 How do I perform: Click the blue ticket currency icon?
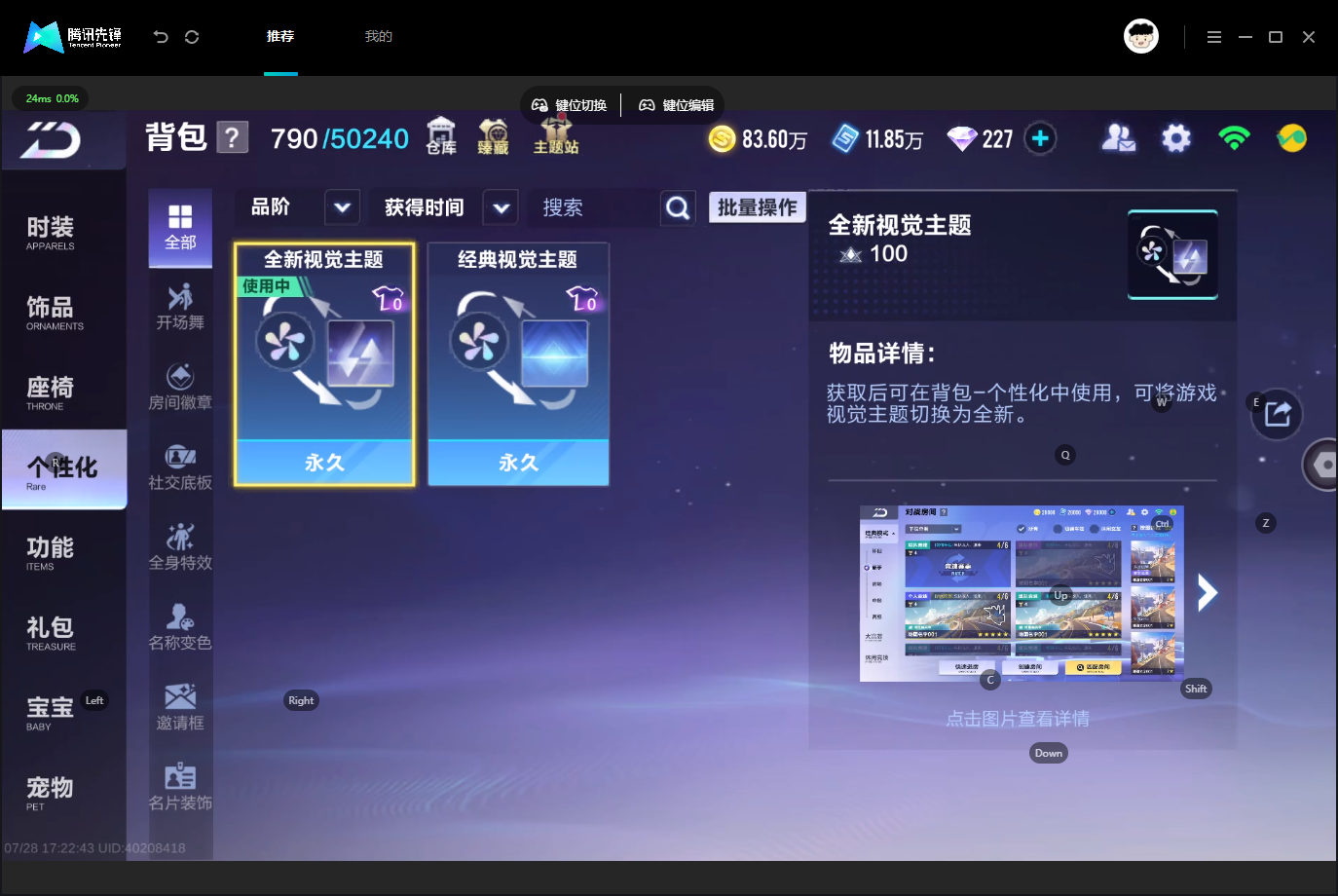coord(845,138)
